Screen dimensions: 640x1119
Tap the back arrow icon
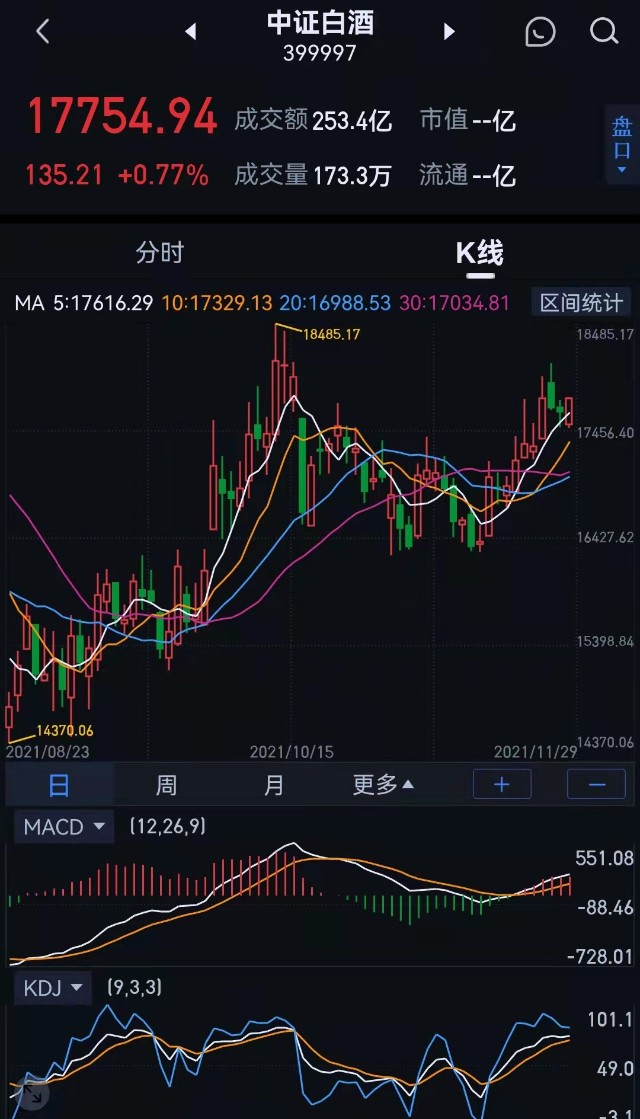(x=43, y=31)
